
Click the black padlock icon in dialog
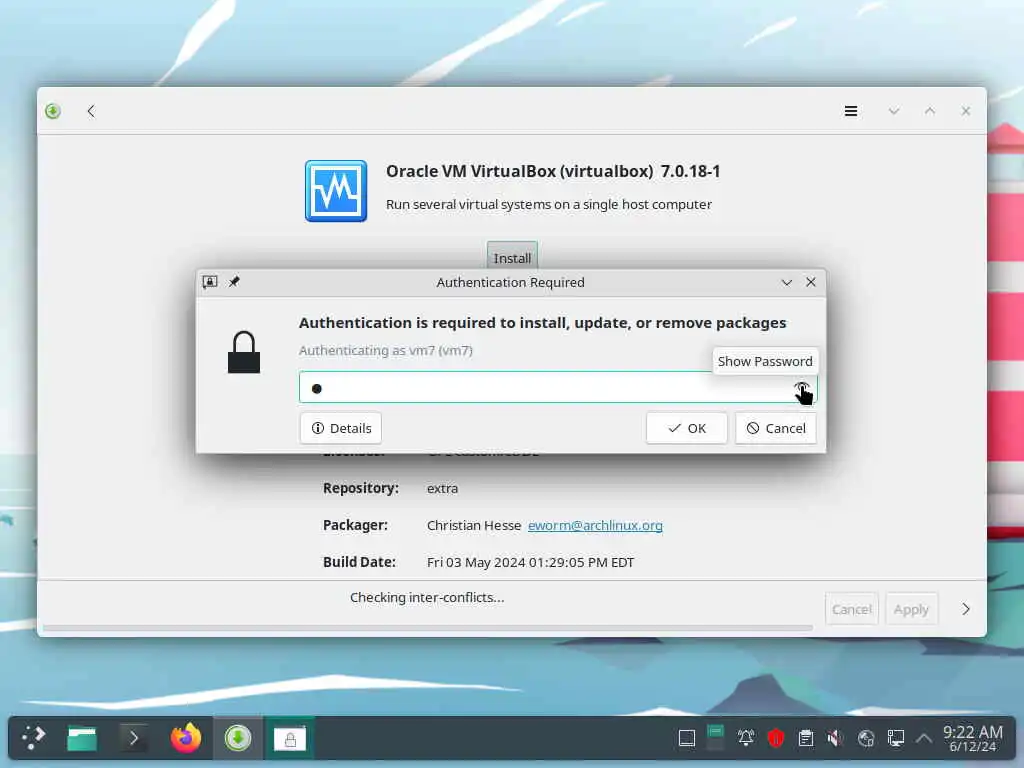(244, 352)
